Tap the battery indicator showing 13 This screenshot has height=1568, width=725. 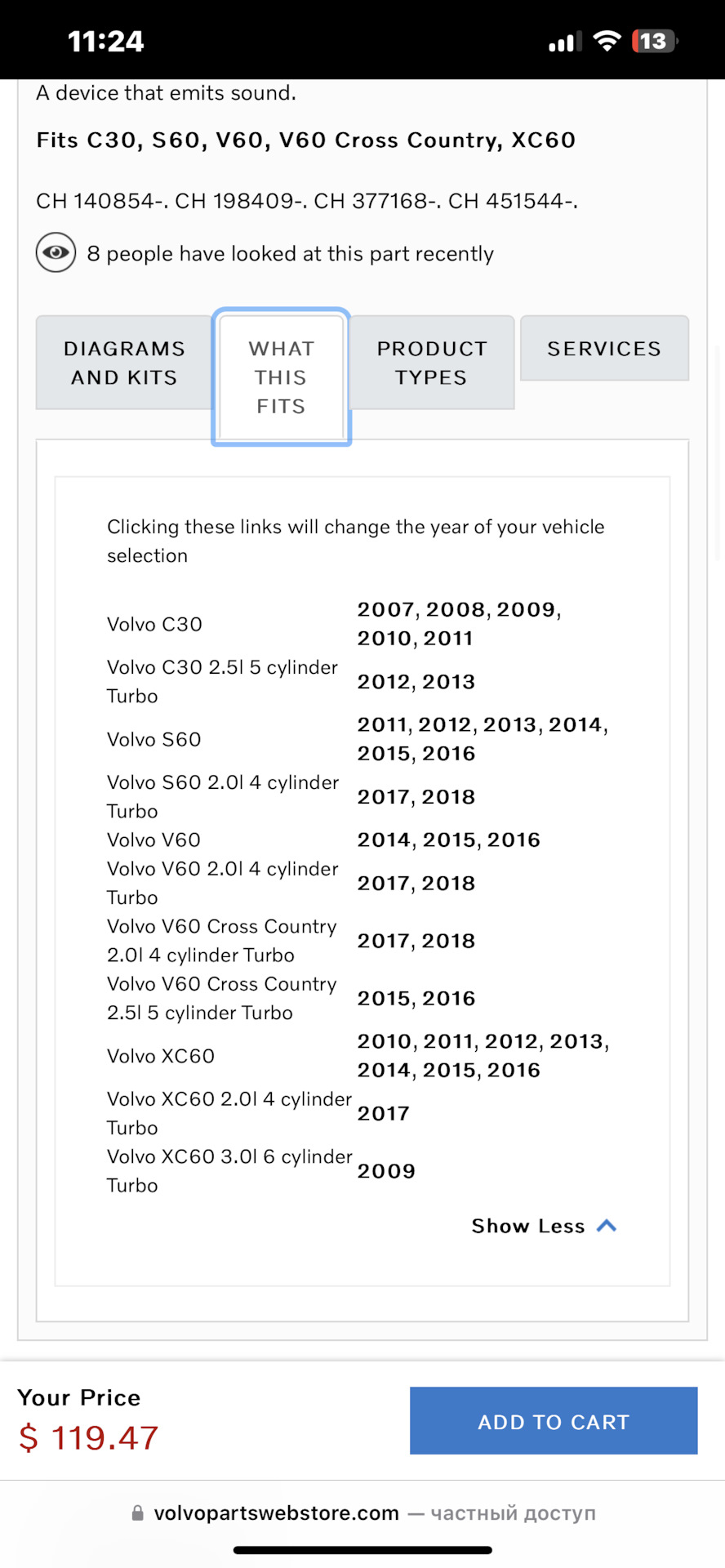coord(655,41)
